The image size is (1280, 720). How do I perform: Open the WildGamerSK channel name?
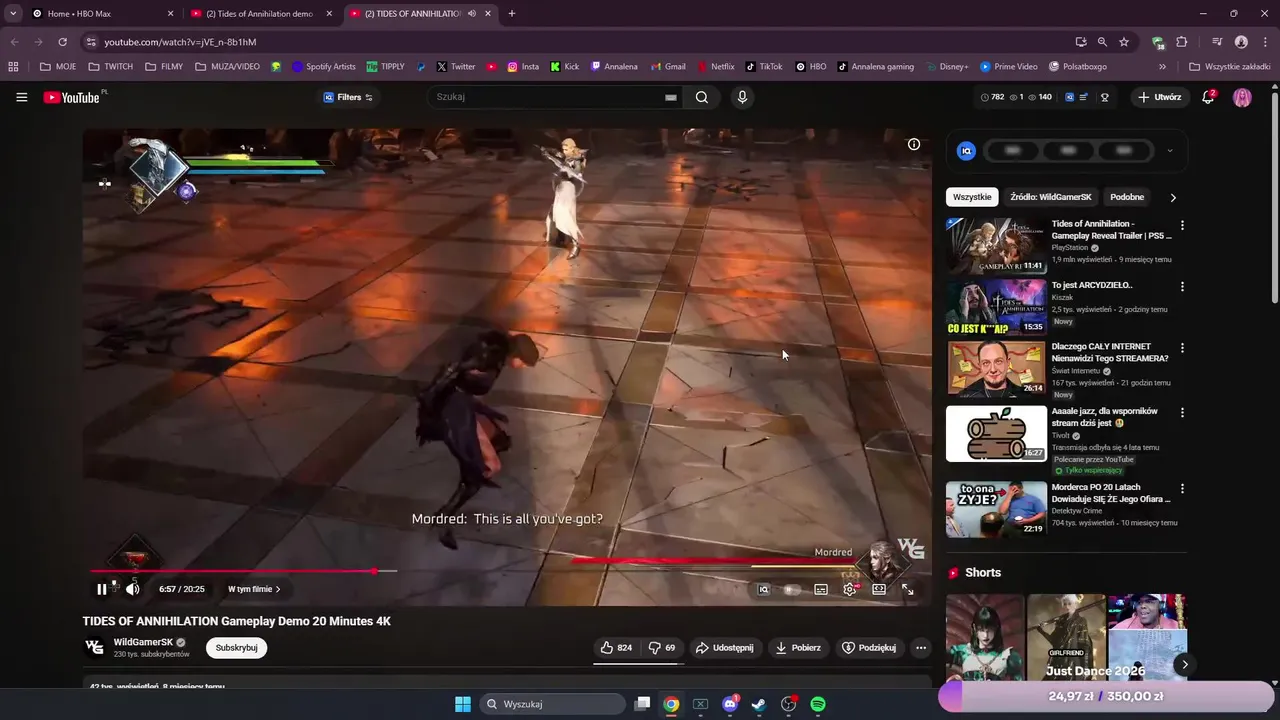click(x=143, y=642)
